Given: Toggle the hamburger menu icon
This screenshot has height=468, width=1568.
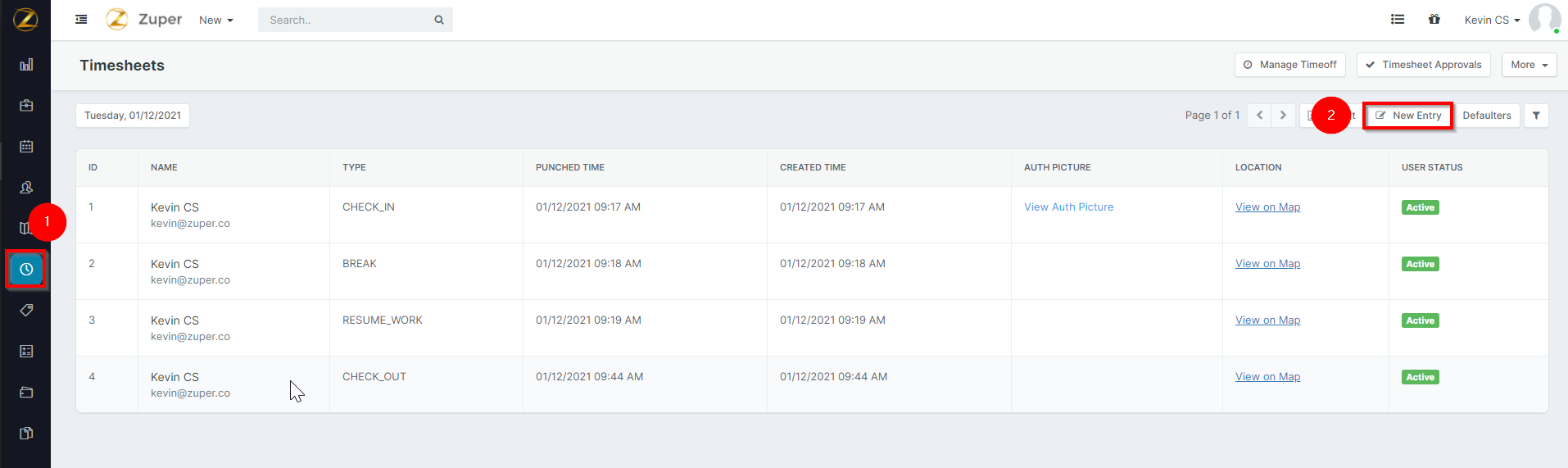Looking at the screenshot, I should [x=81, y=20].
